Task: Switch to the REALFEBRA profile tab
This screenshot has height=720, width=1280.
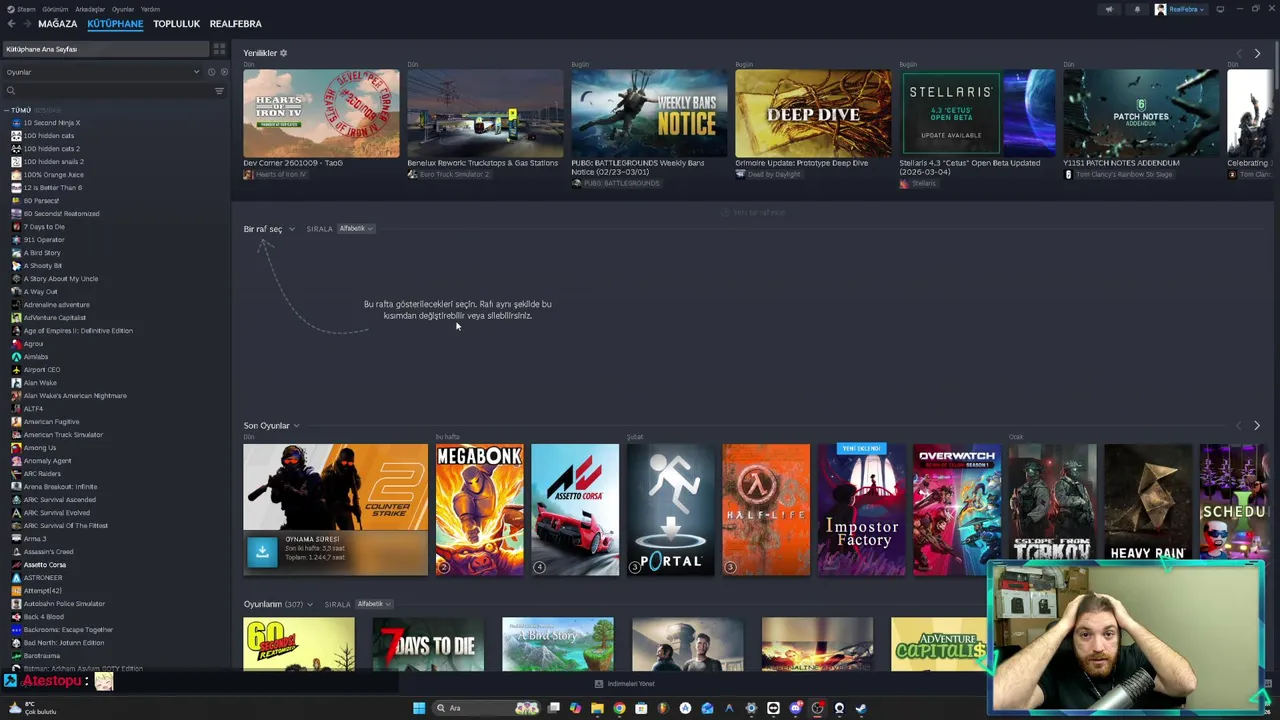Action: coord(236,23)
